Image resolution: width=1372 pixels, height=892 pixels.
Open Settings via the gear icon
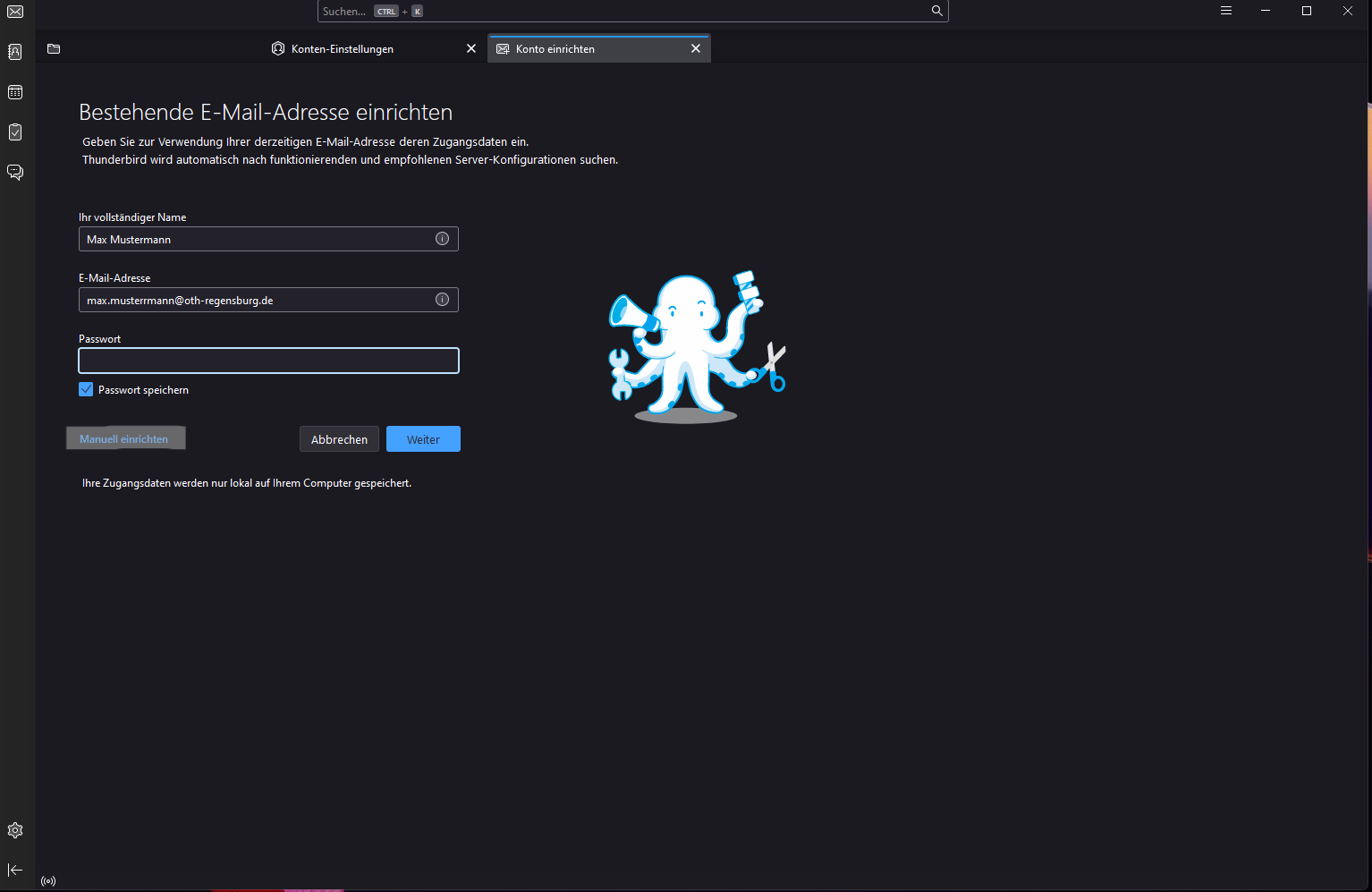15,830
